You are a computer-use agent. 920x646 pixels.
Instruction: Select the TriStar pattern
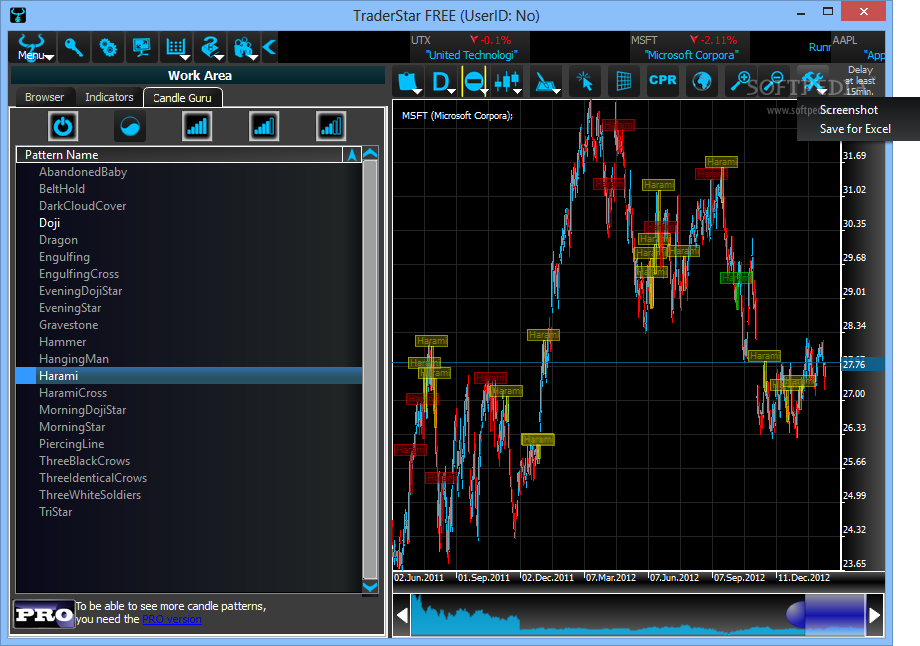[189, 512]
